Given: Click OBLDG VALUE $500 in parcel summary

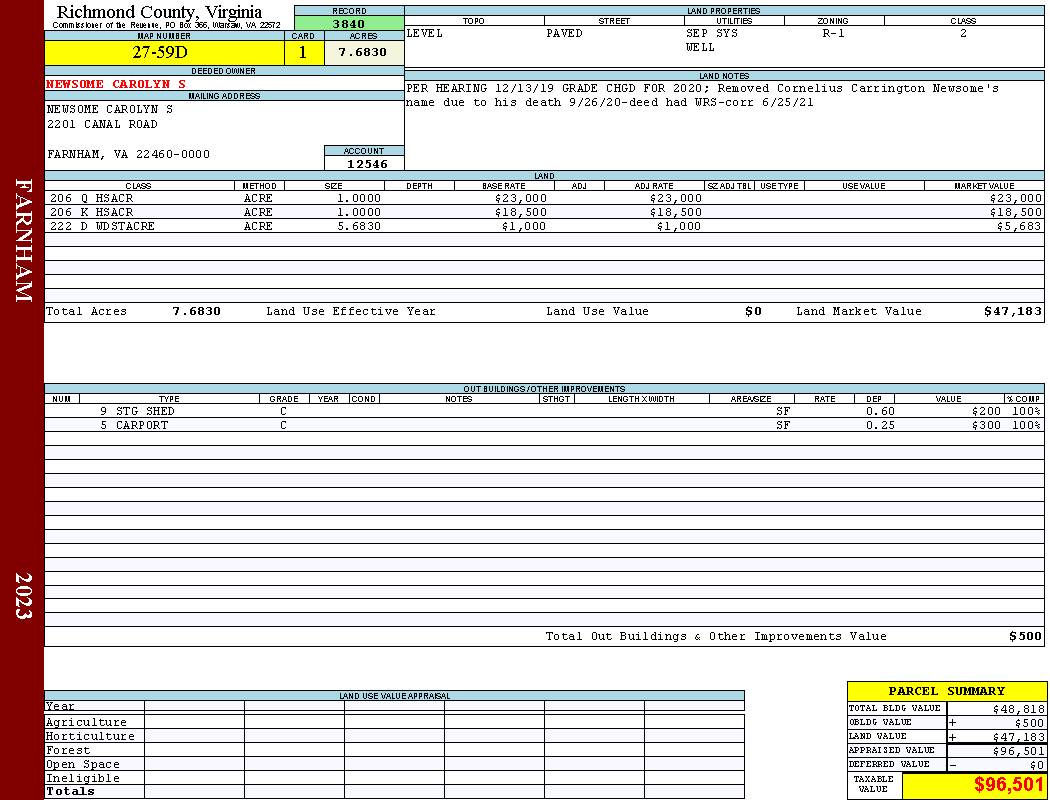Looking at the screenshot, I should point(1029,723).
